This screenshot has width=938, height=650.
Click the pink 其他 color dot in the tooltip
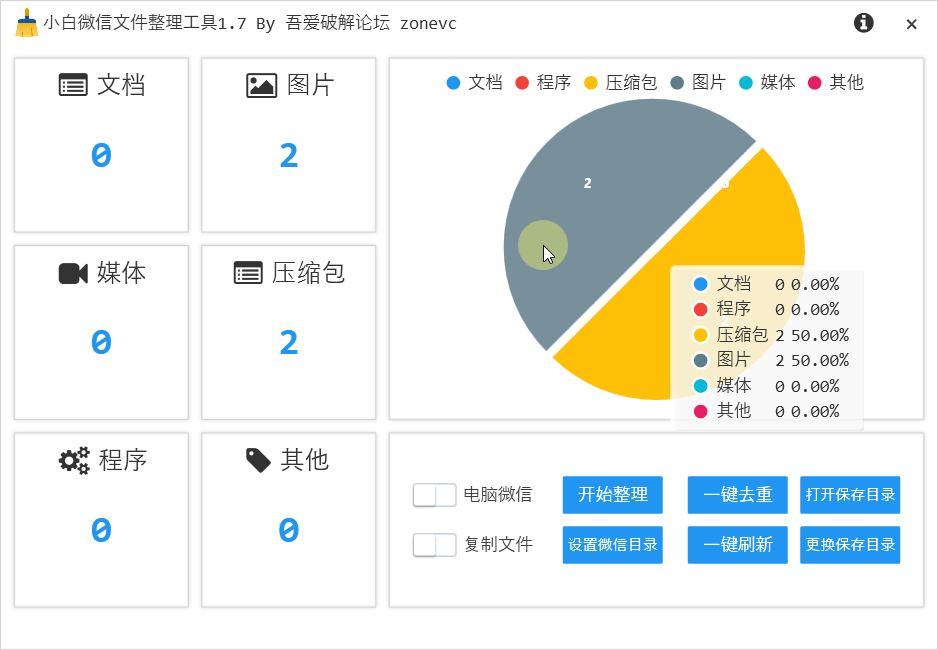(700, 410)
